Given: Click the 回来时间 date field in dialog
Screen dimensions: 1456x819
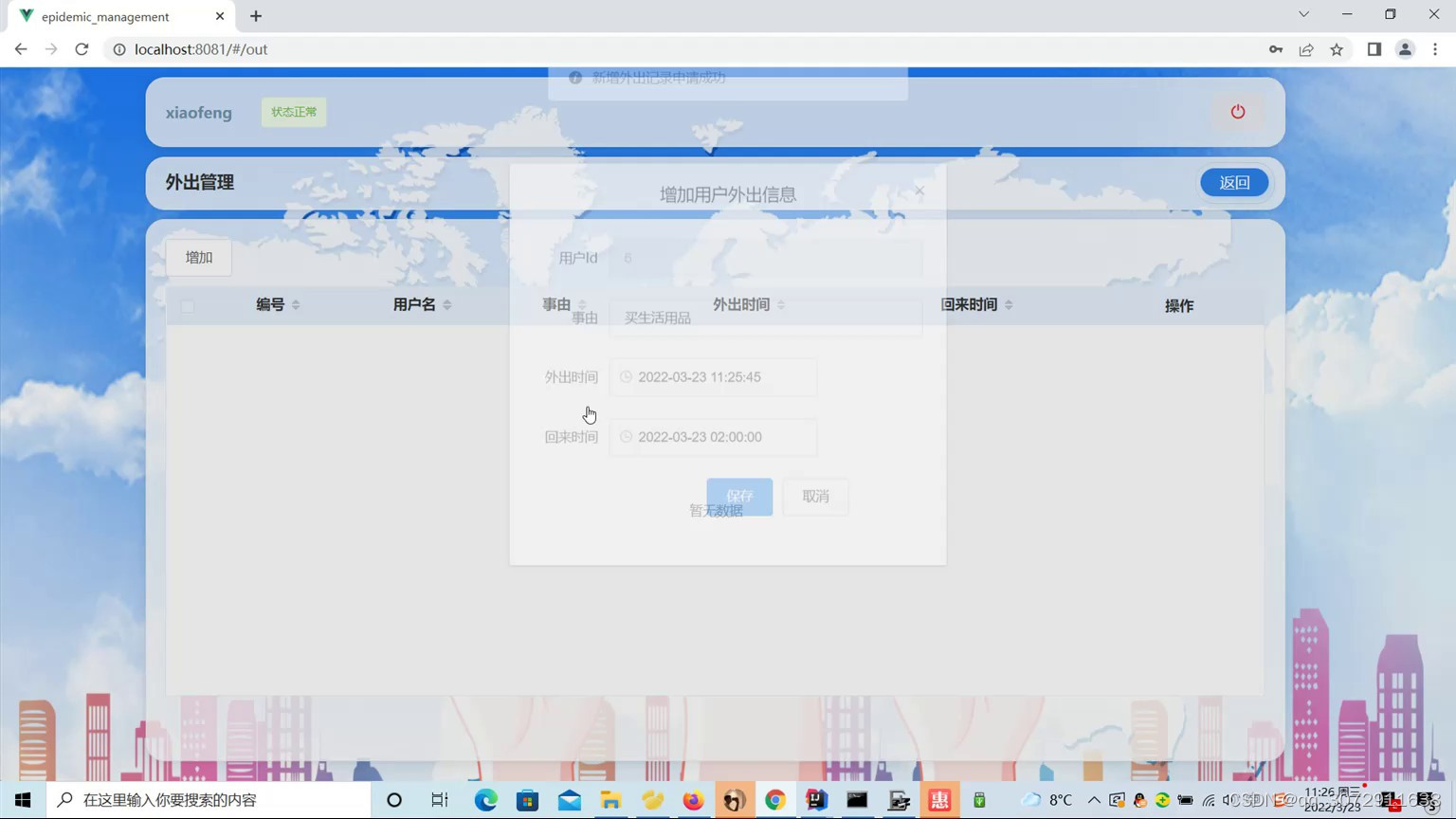Looking at the screenshot, I should (714, 437).
